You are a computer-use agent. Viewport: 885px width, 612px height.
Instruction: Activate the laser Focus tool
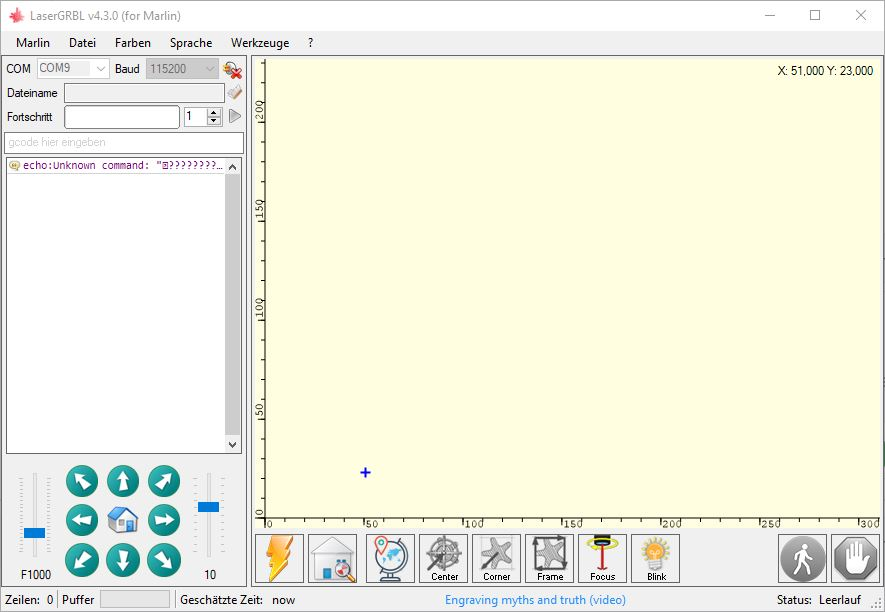602,558
